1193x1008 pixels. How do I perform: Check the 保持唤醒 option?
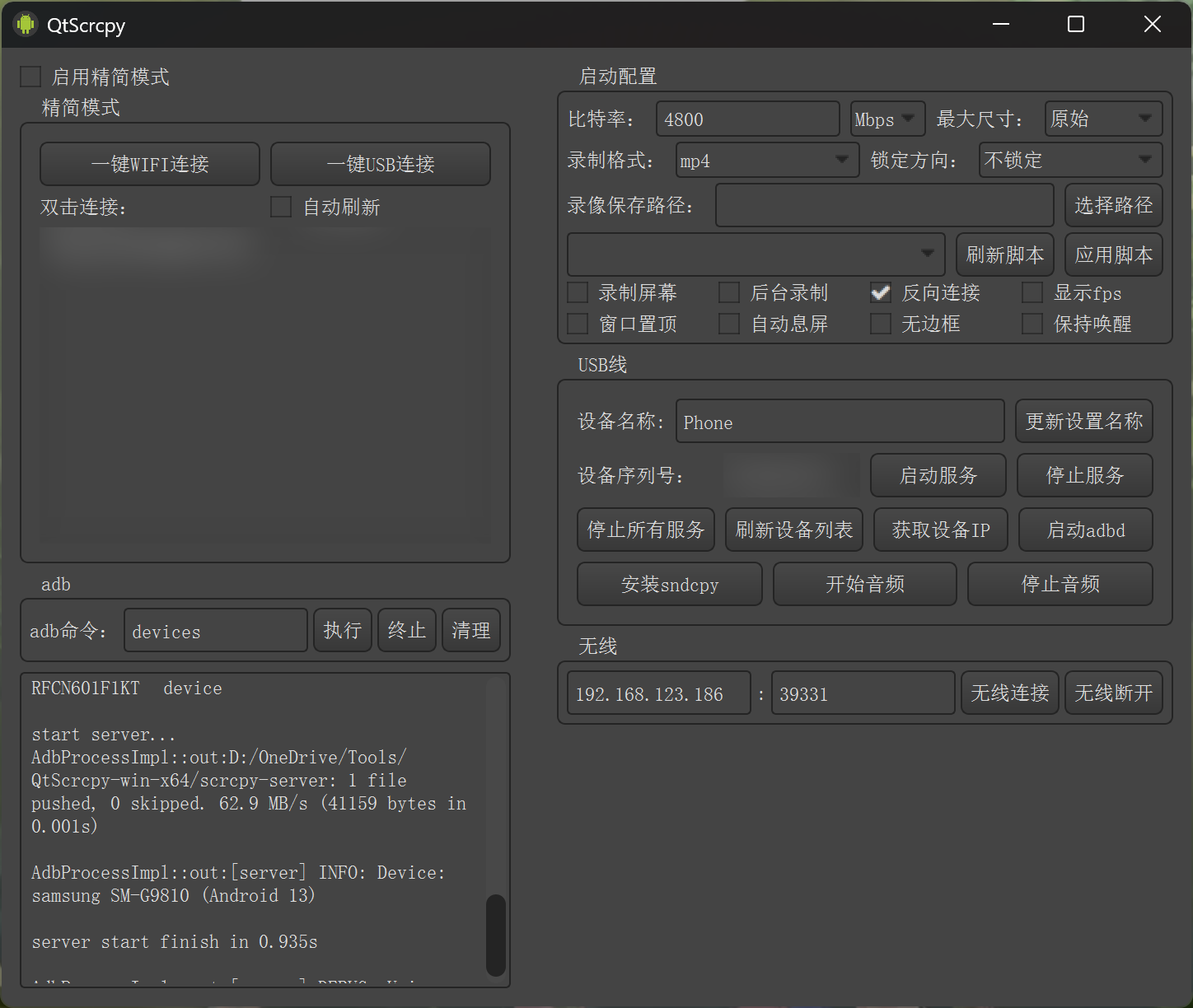1032,324
